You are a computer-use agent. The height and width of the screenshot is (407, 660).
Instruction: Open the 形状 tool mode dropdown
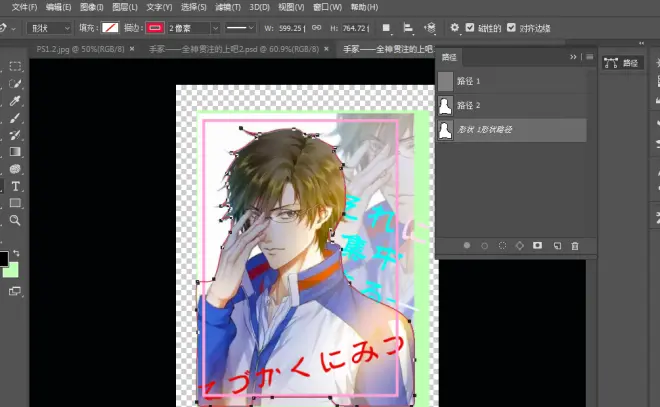tap(49, 28)
